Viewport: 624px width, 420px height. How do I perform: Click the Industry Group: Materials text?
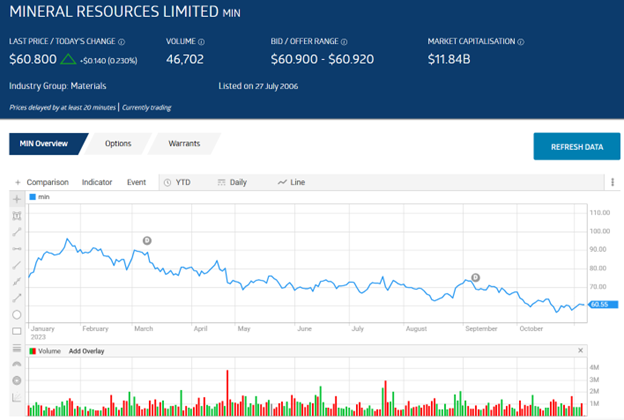click(x=58, y=86)
